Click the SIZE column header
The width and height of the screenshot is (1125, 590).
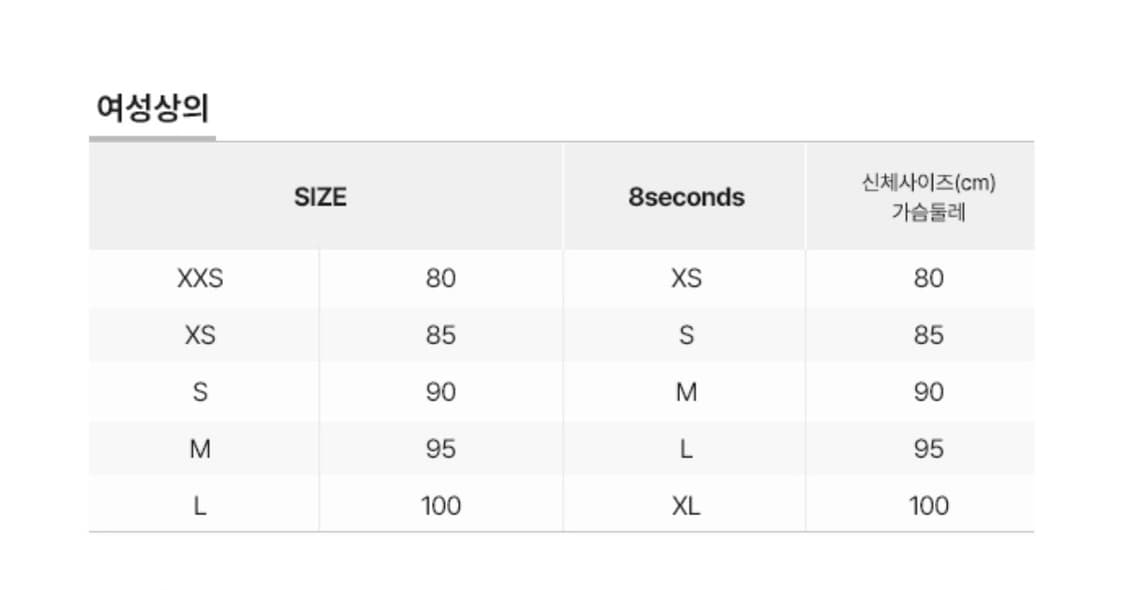point(320,197)
